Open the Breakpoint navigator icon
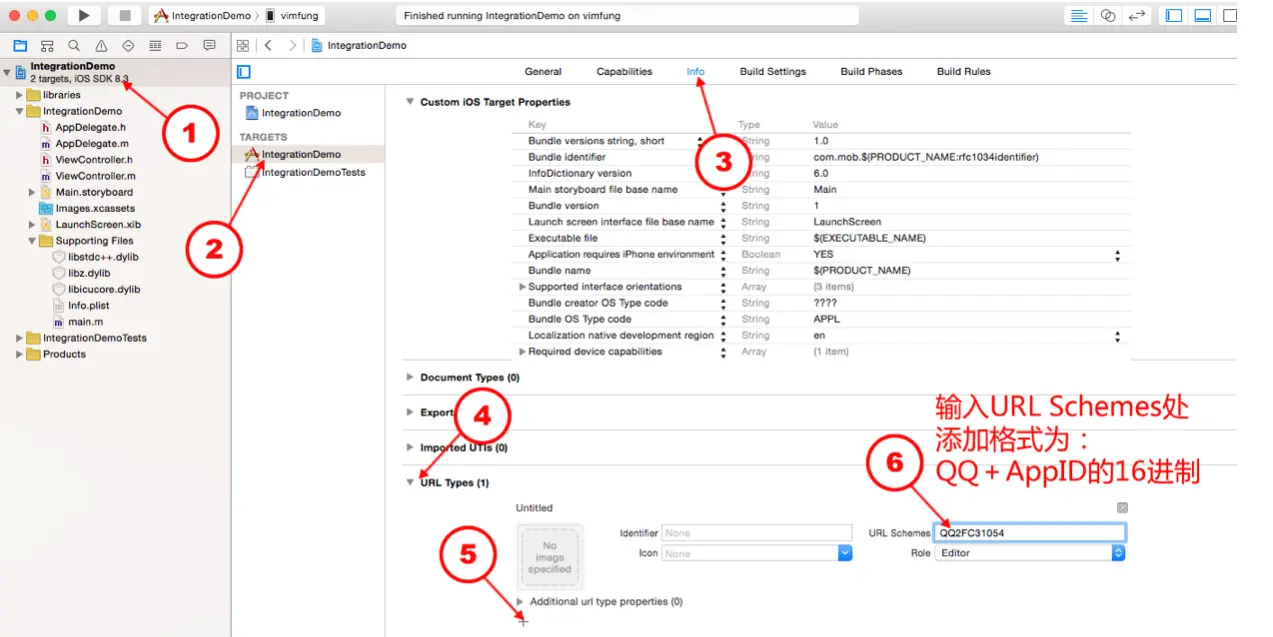 182,46
